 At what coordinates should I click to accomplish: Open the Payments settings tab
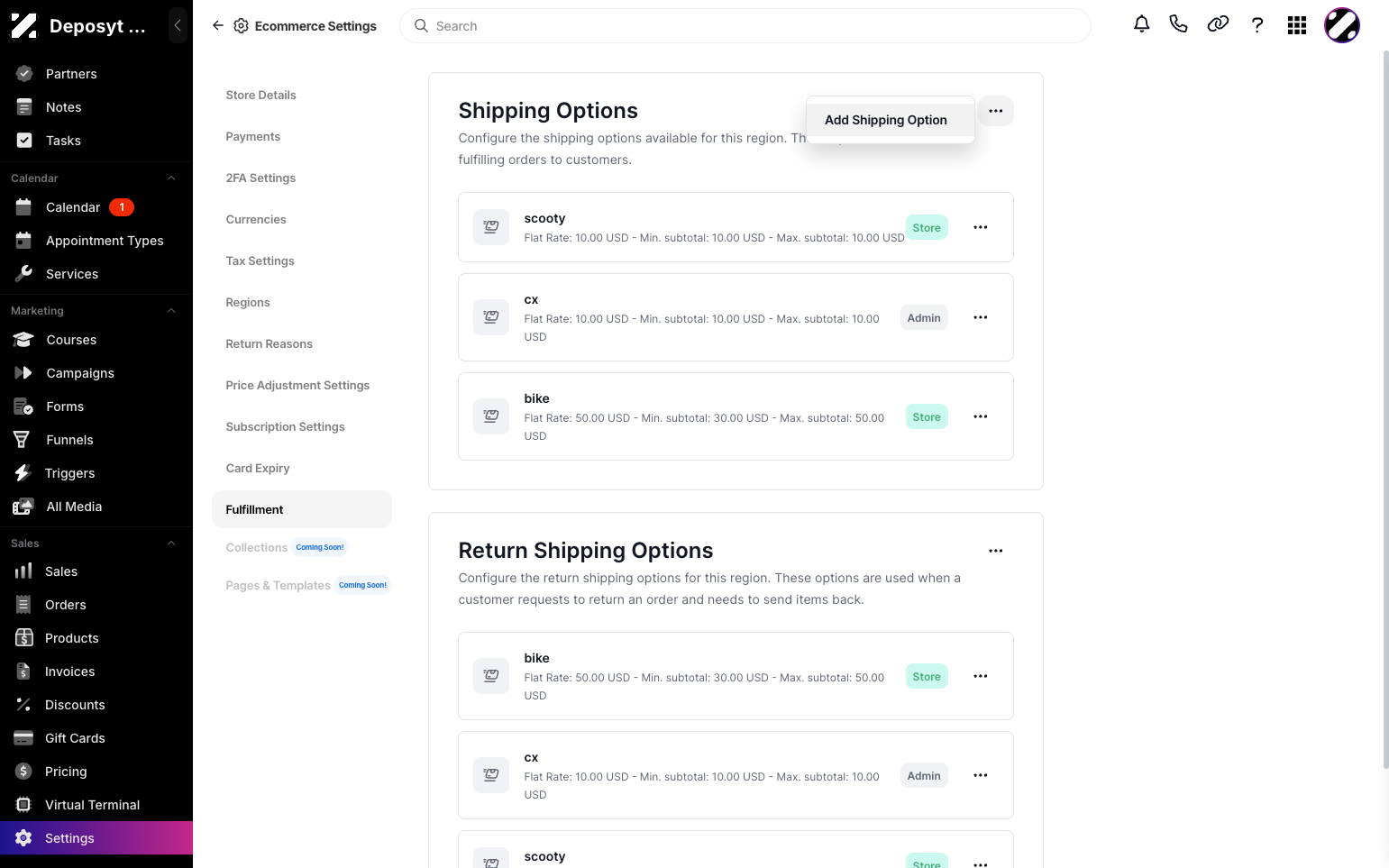253,136
